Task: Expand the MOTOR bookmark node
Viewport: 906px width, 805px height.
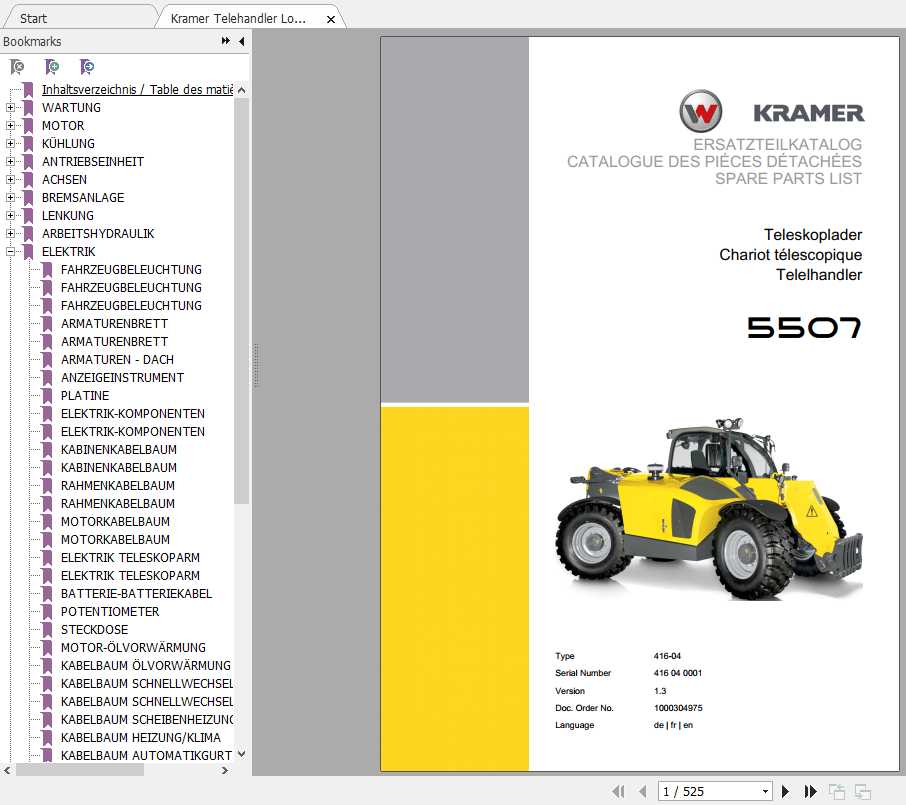Action: (x=10, y=126)
